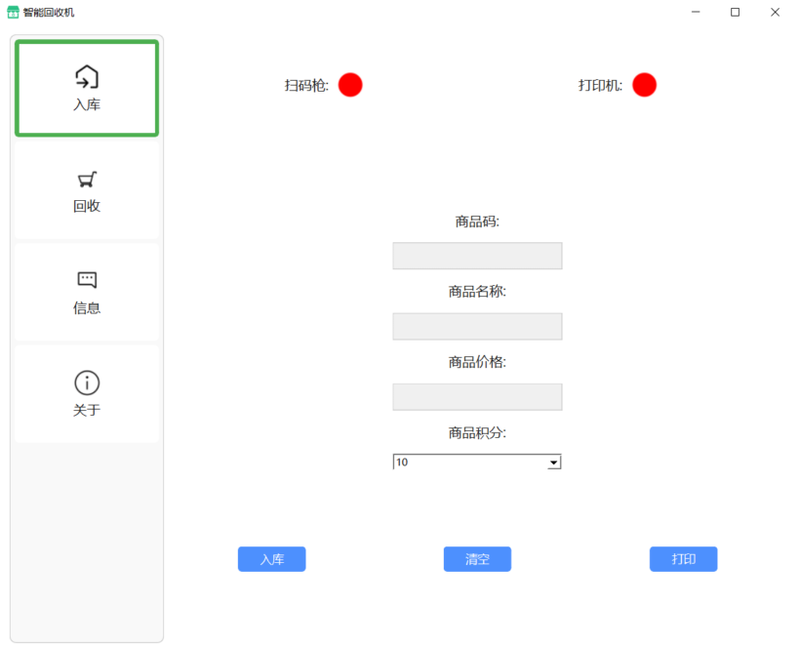This screenshot has height=645, width=800.
Task: Click the 扫码枪: label
Action: (x=307, y=85)
